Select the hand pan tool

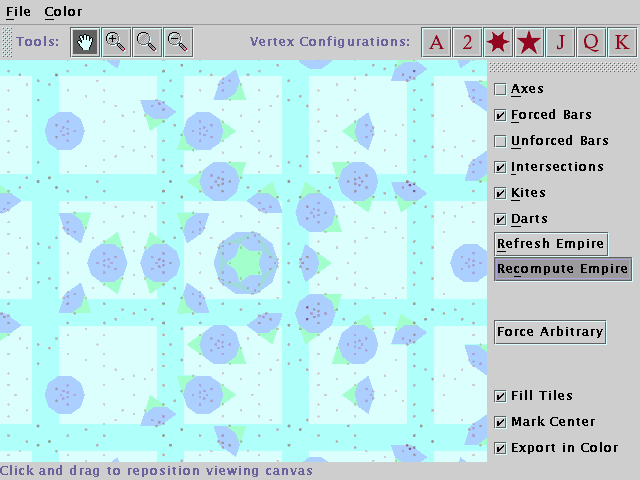coord(85,42)
